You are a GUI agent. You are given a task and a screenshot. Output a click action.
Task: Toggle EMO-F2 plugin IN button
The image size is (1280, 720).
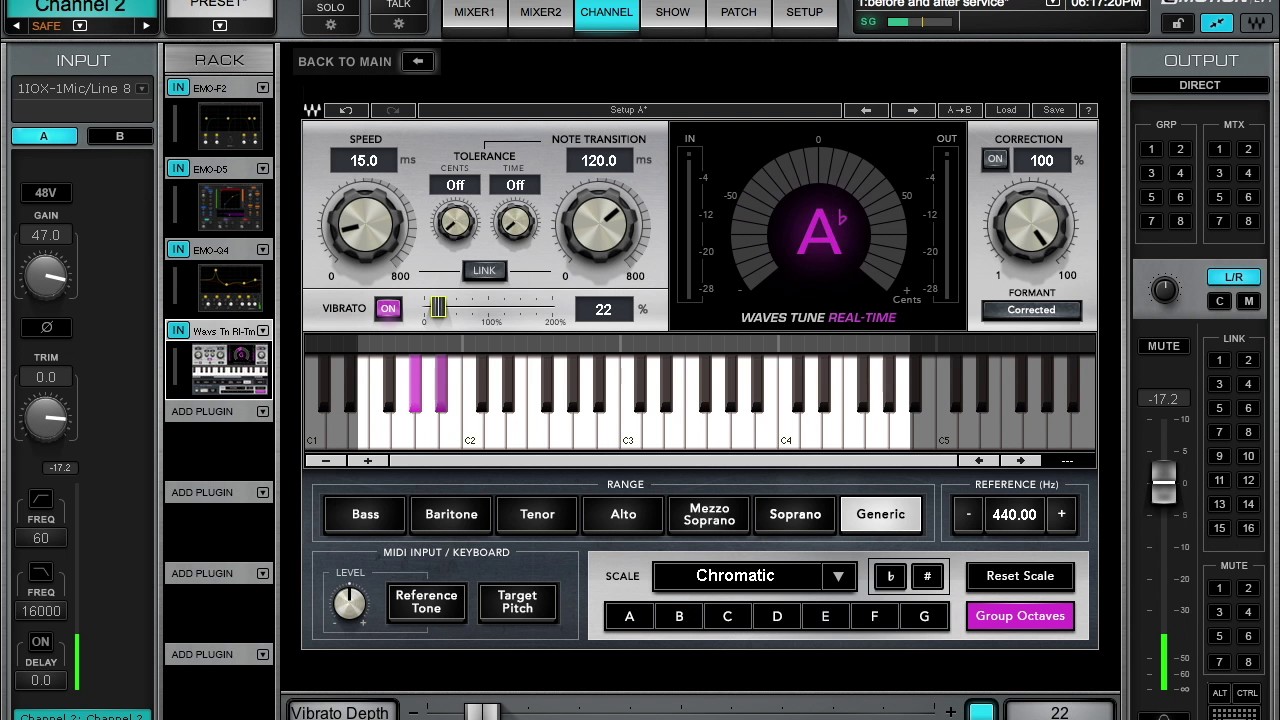[178, 88]
